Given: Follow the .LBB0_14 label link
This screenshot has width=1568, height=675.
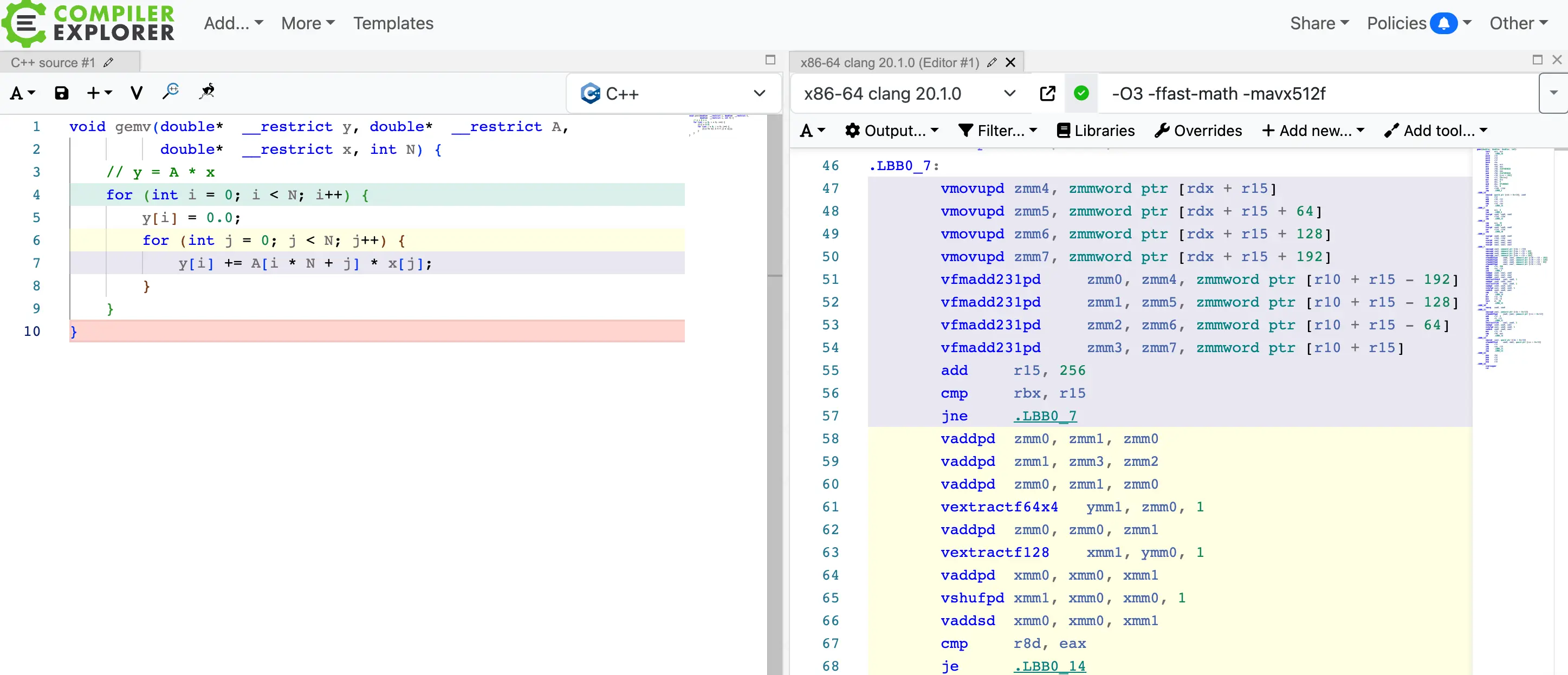Looking at the screenshot, I should [x=1049, y=666].
